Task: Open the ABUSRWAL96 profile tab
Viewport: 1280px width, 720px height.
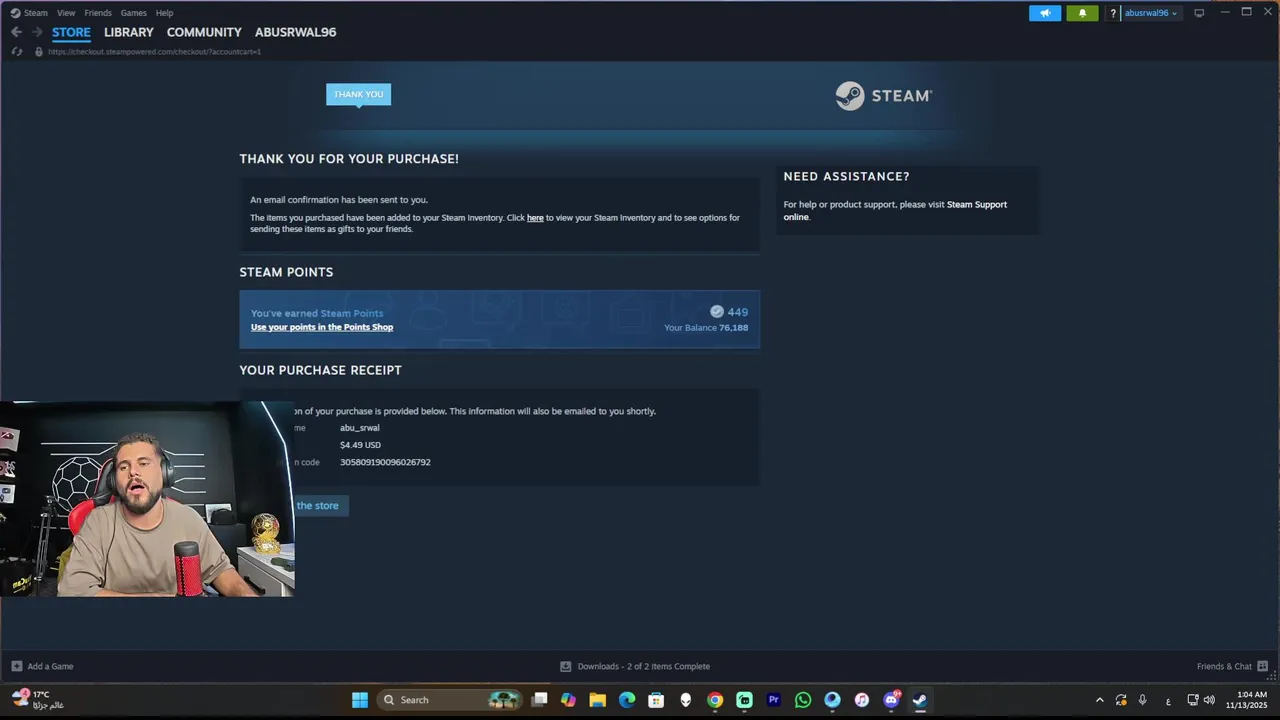Action: (x=295, y=32)
